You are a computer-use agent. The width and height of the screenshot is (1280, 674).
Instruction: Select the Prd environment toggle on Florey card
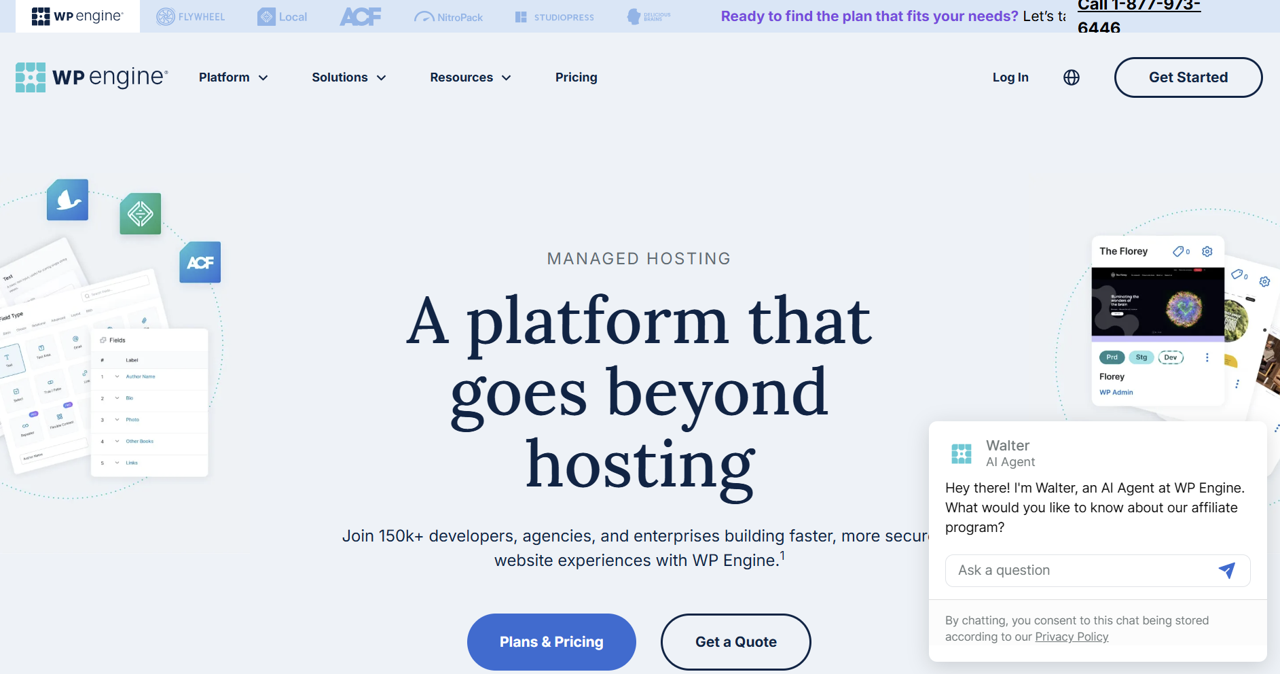pos(1112,356)
